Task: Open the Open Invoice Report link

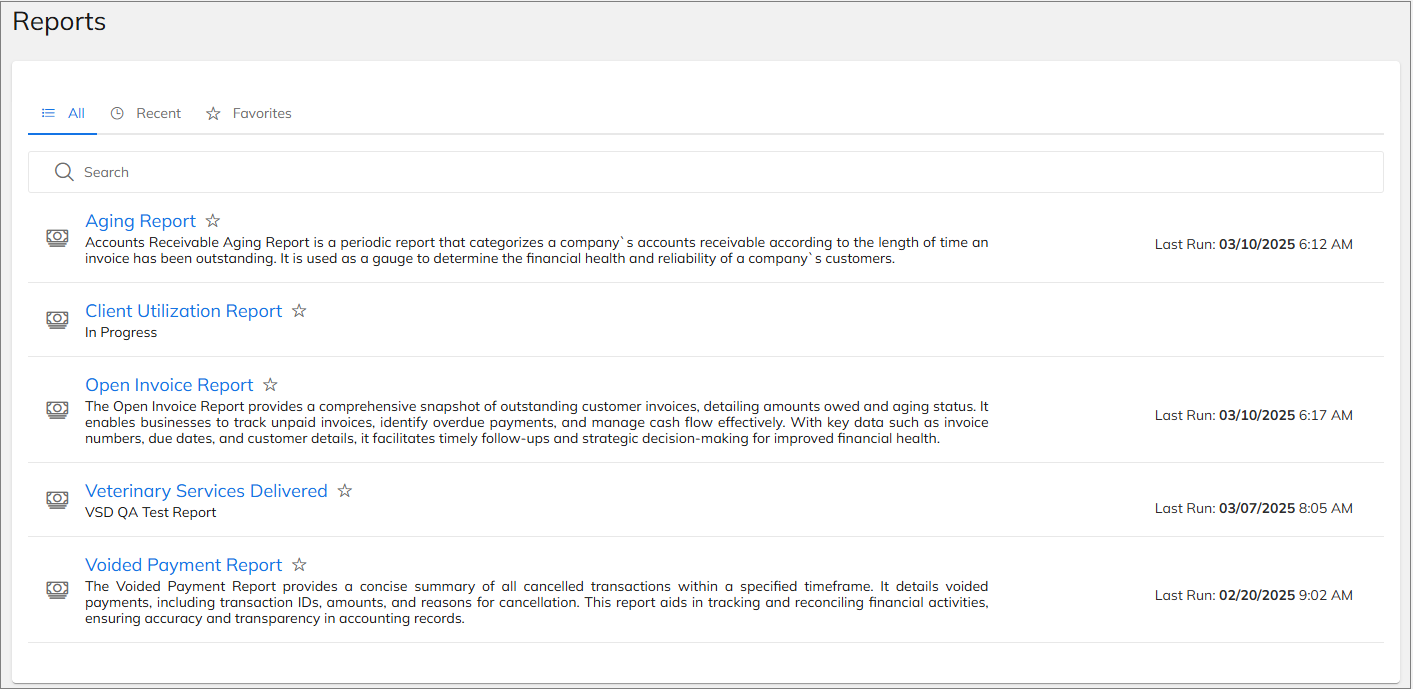Action: [170, 385]
